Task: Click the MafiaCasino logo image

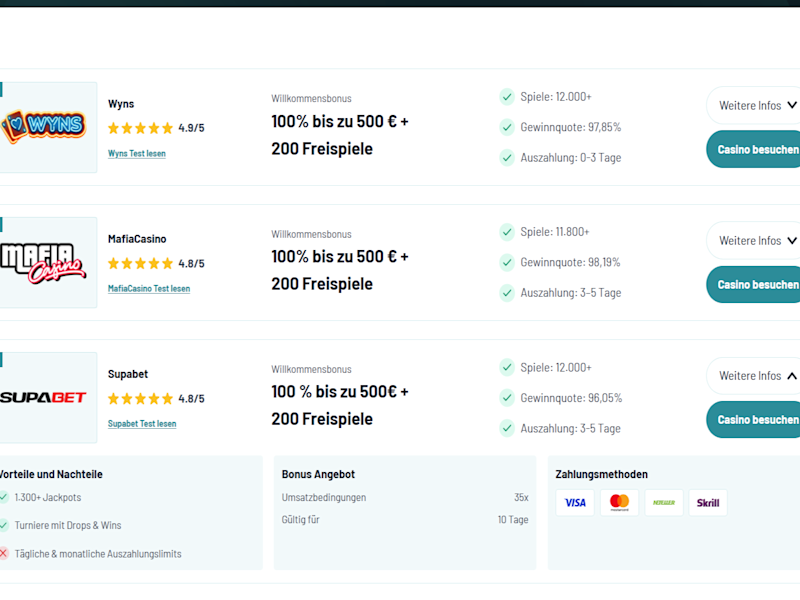Action: [x=43, y=263]
